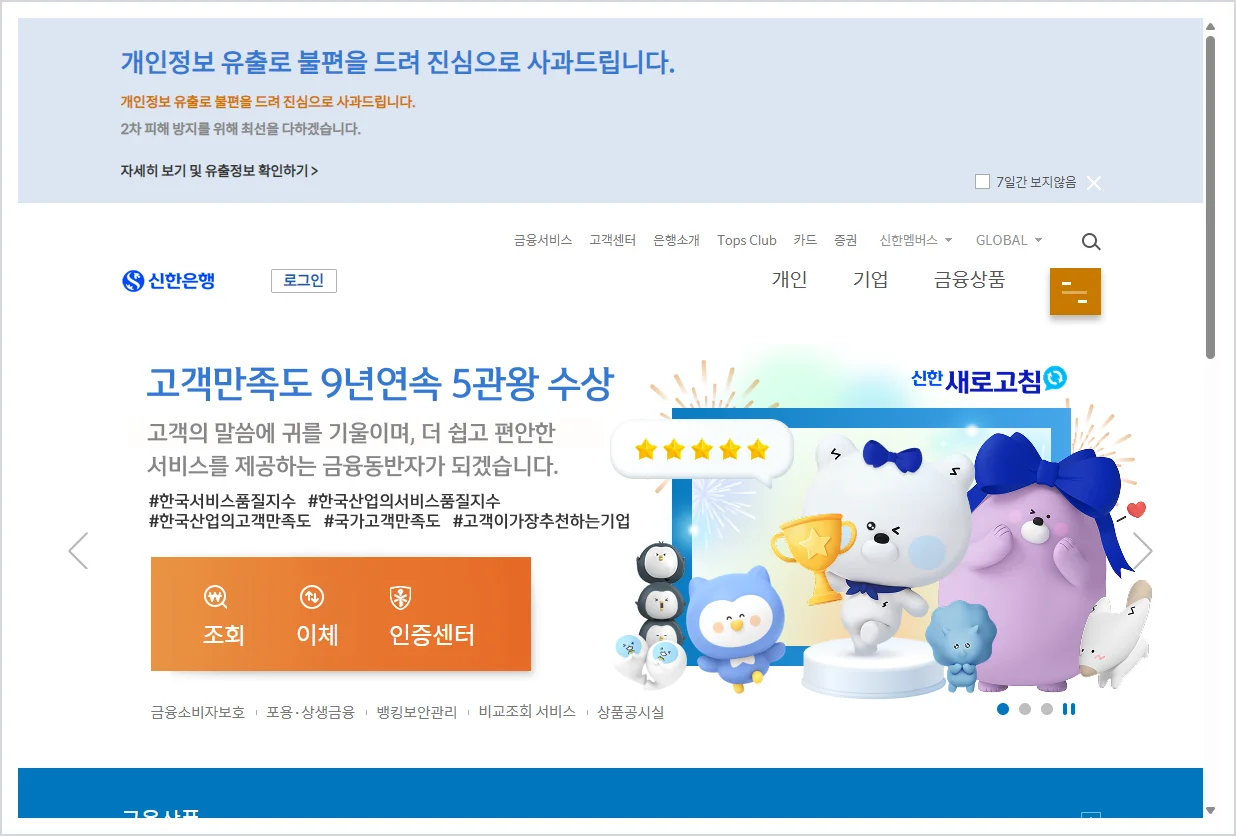Screen dimensions: 1236x836
Task: Open the 뱅킹보안관리 link
Action: tap(417, 712)
